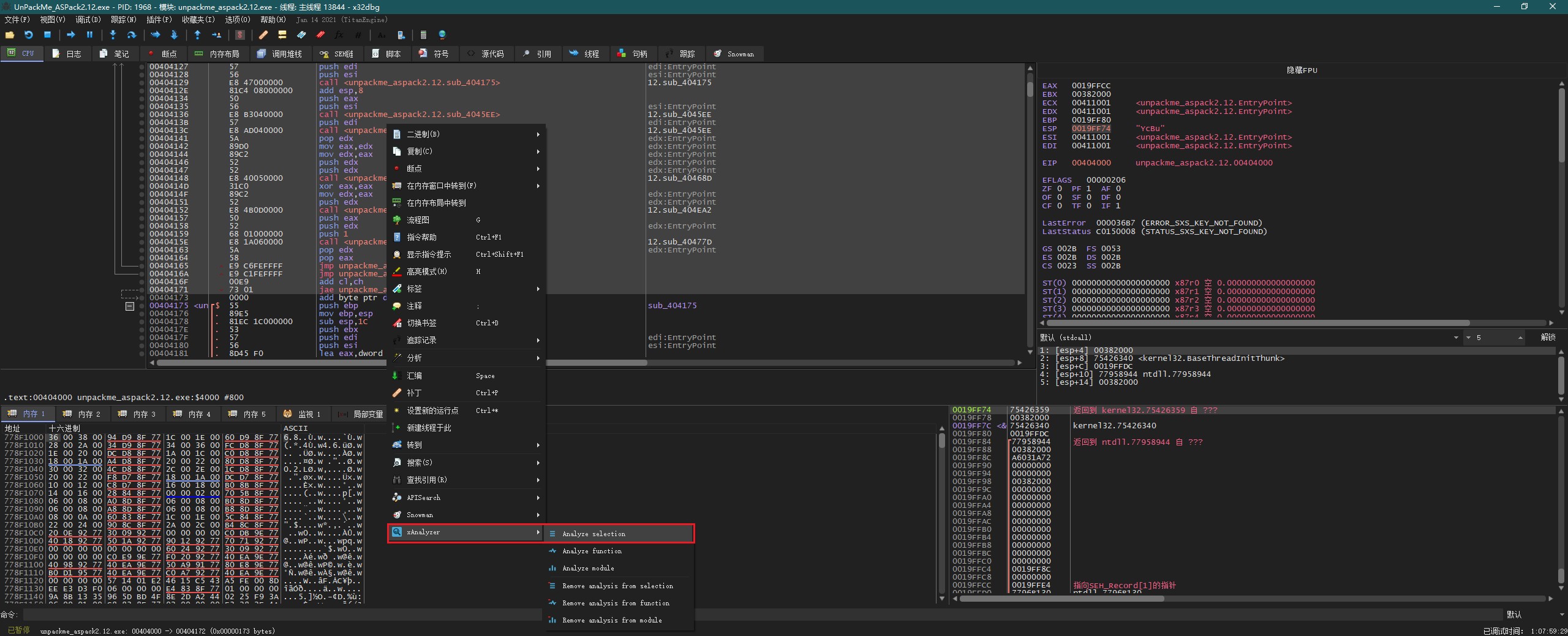Open the Scylla plugin icon
Screen dimensions: 1568x636
(x=240, y=35)
